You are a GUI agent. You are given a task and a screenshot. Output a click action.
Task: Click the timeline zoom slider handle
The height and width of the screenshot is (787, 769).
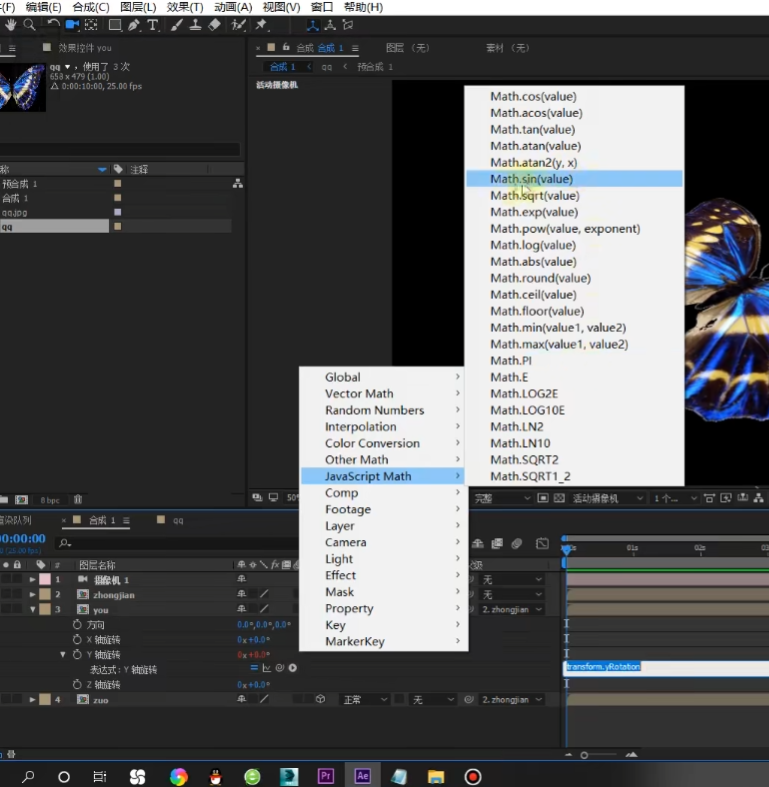[584, 755]
